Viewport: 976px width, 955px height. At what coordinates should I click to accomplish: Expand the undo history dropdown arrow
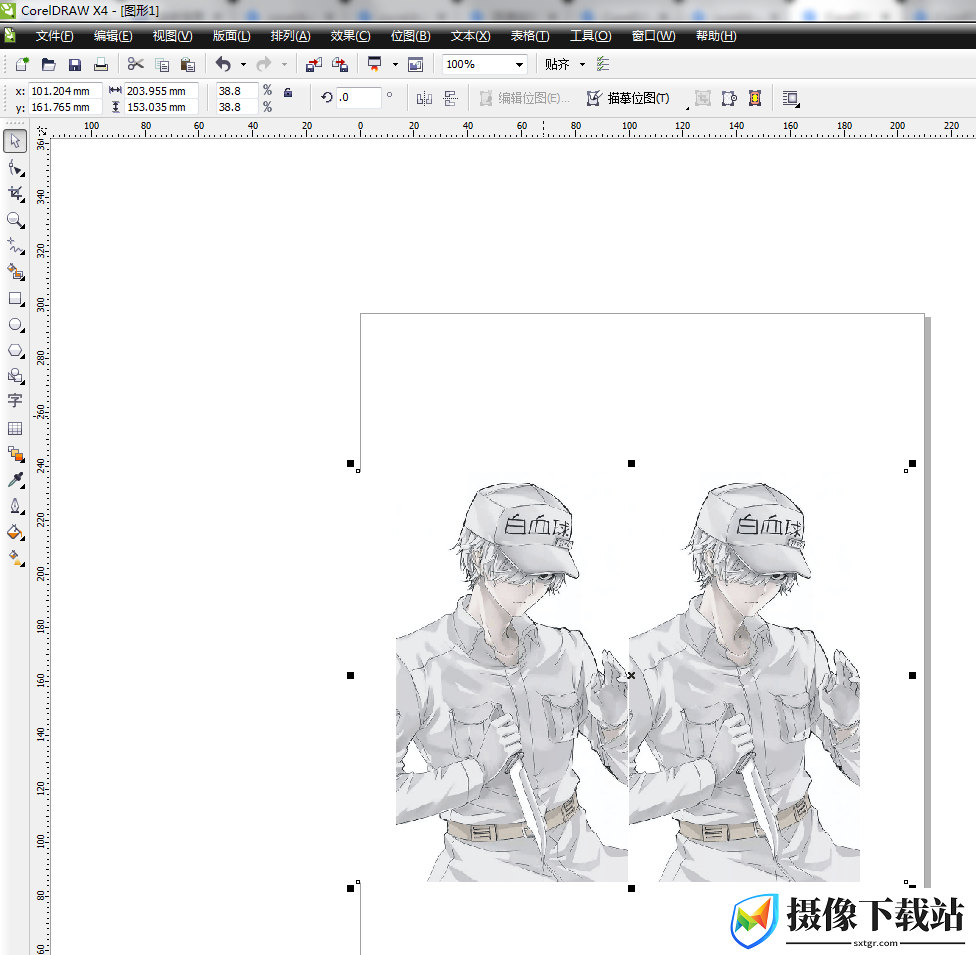243,64
